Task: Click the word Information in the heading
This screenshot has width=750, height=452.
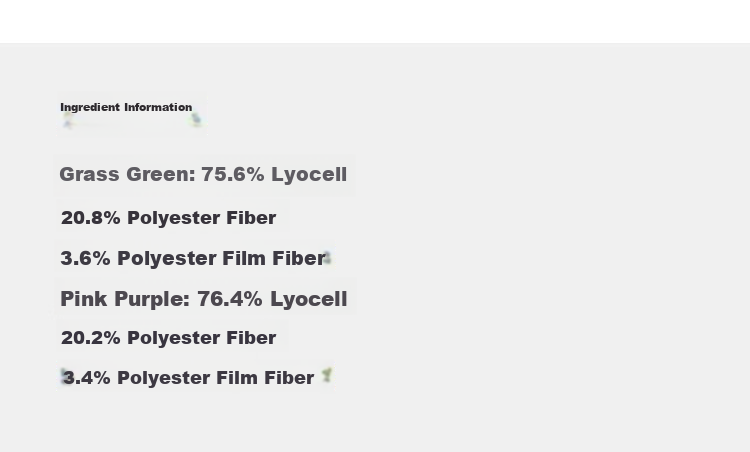Action: [158, 107]
